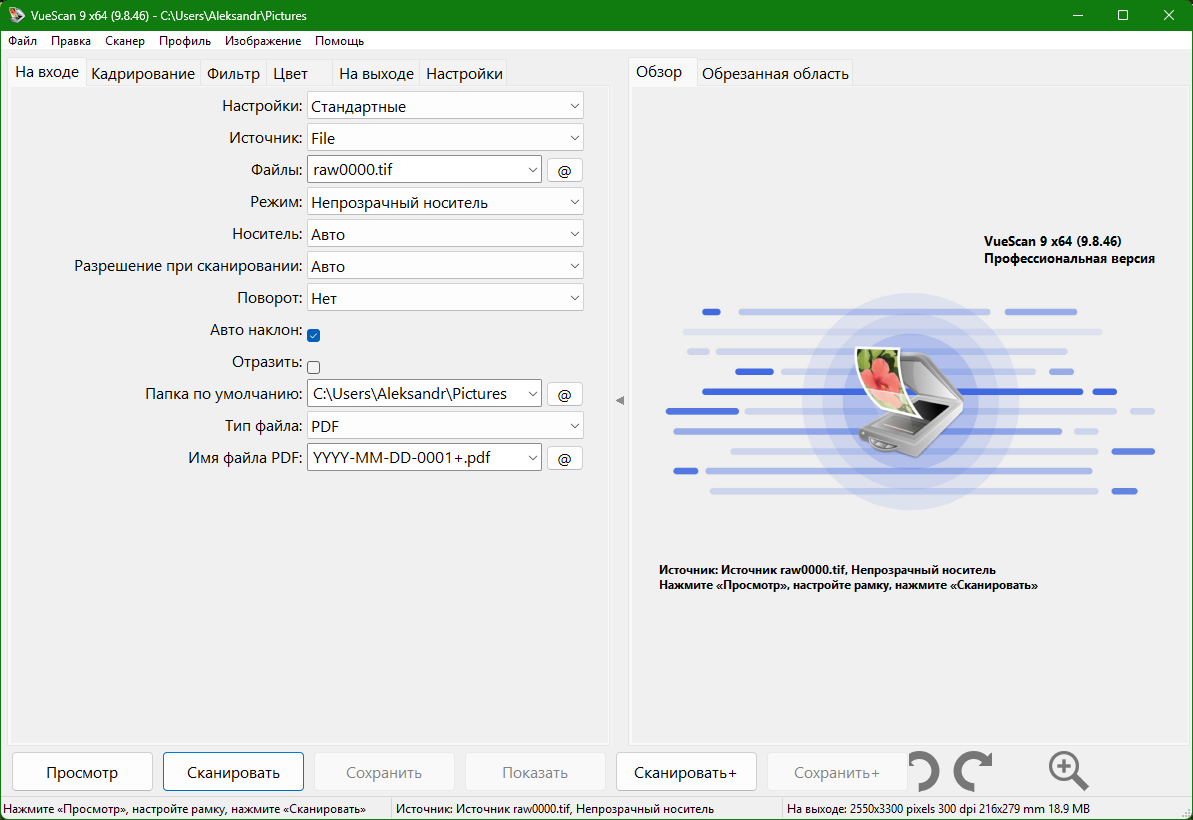Disable the Авто наклон checkbox
This screenshot has height=820, width=1193.
(x=313, y=335)
